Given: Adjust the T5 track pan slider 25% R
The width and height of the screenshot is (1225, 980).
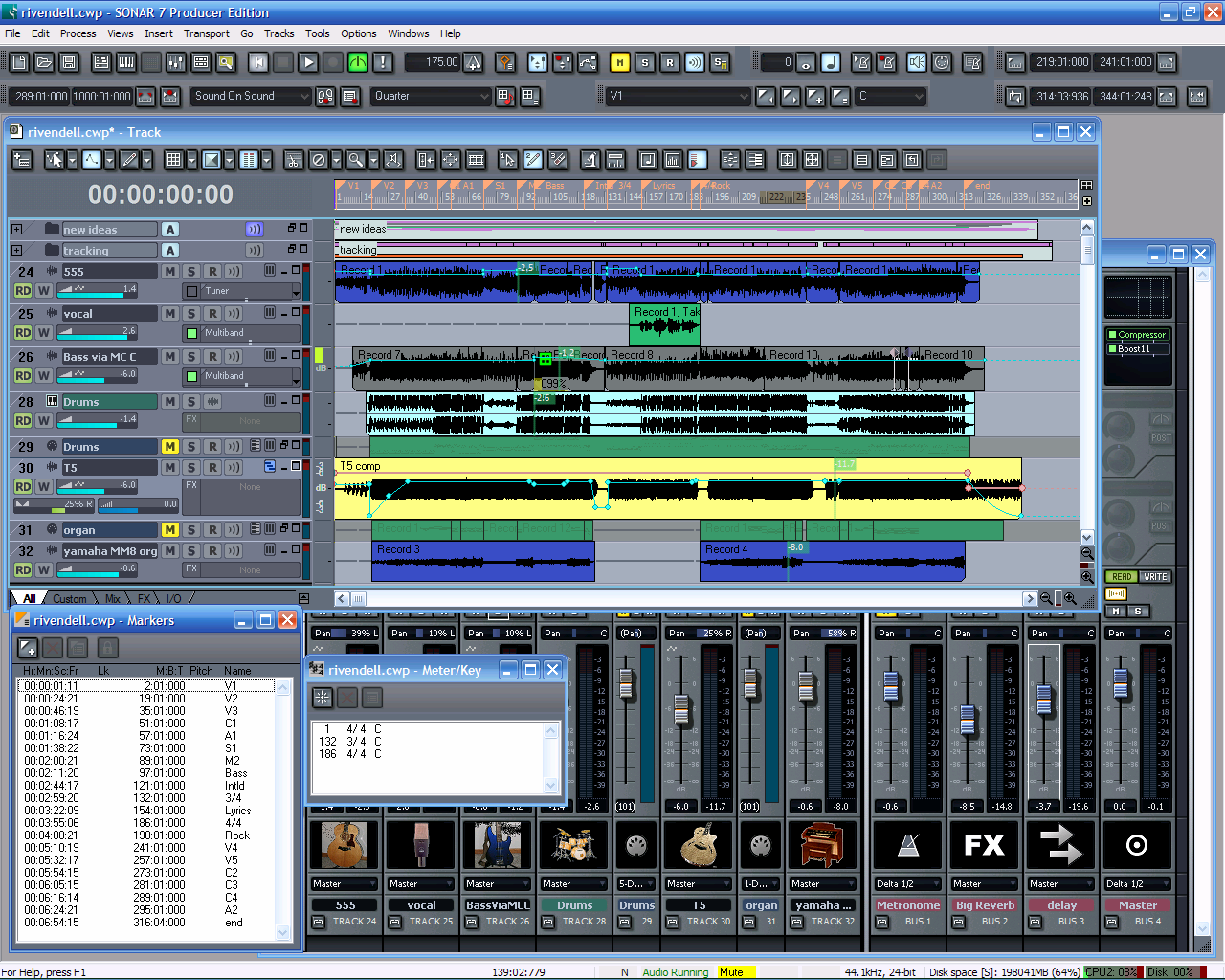Looking at the screenshot, I should (x=54, y=504).
